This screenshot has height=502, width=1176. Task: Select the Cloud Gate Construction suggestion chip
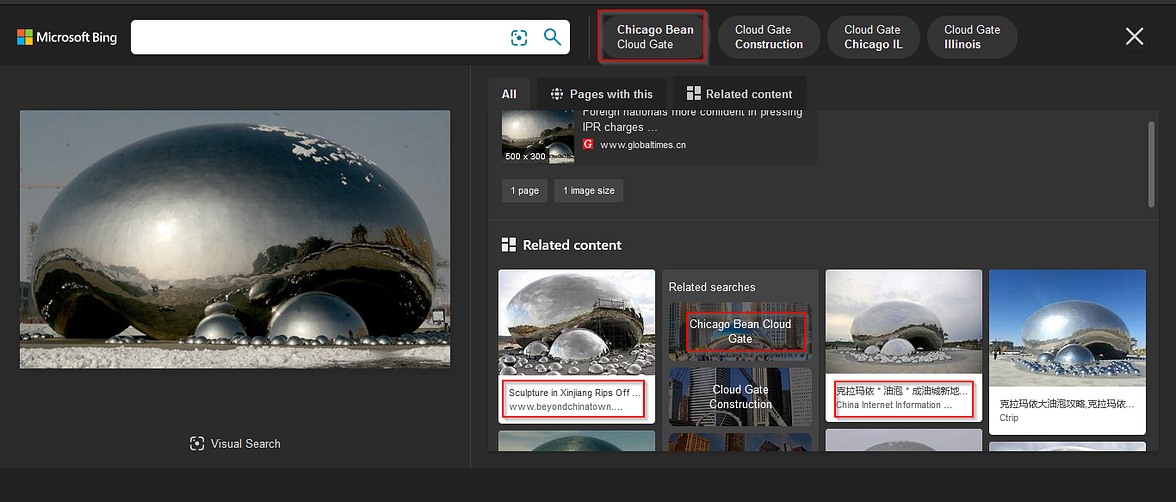point(769,37)
